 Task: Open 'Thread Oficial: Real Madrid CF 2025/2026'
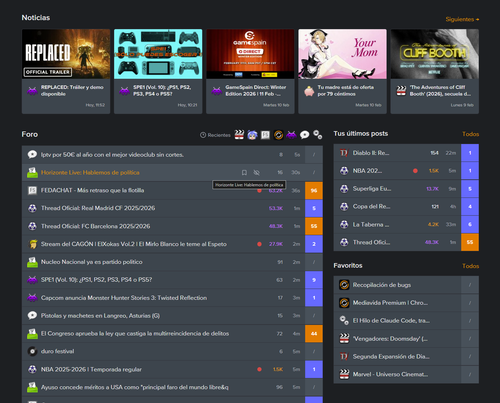(x=98, y=208)
